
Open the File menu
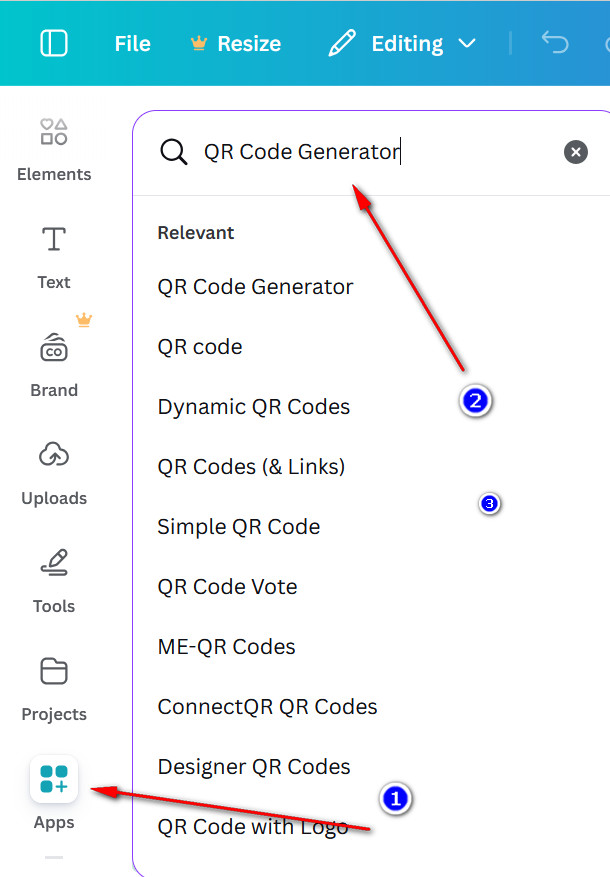132,44
